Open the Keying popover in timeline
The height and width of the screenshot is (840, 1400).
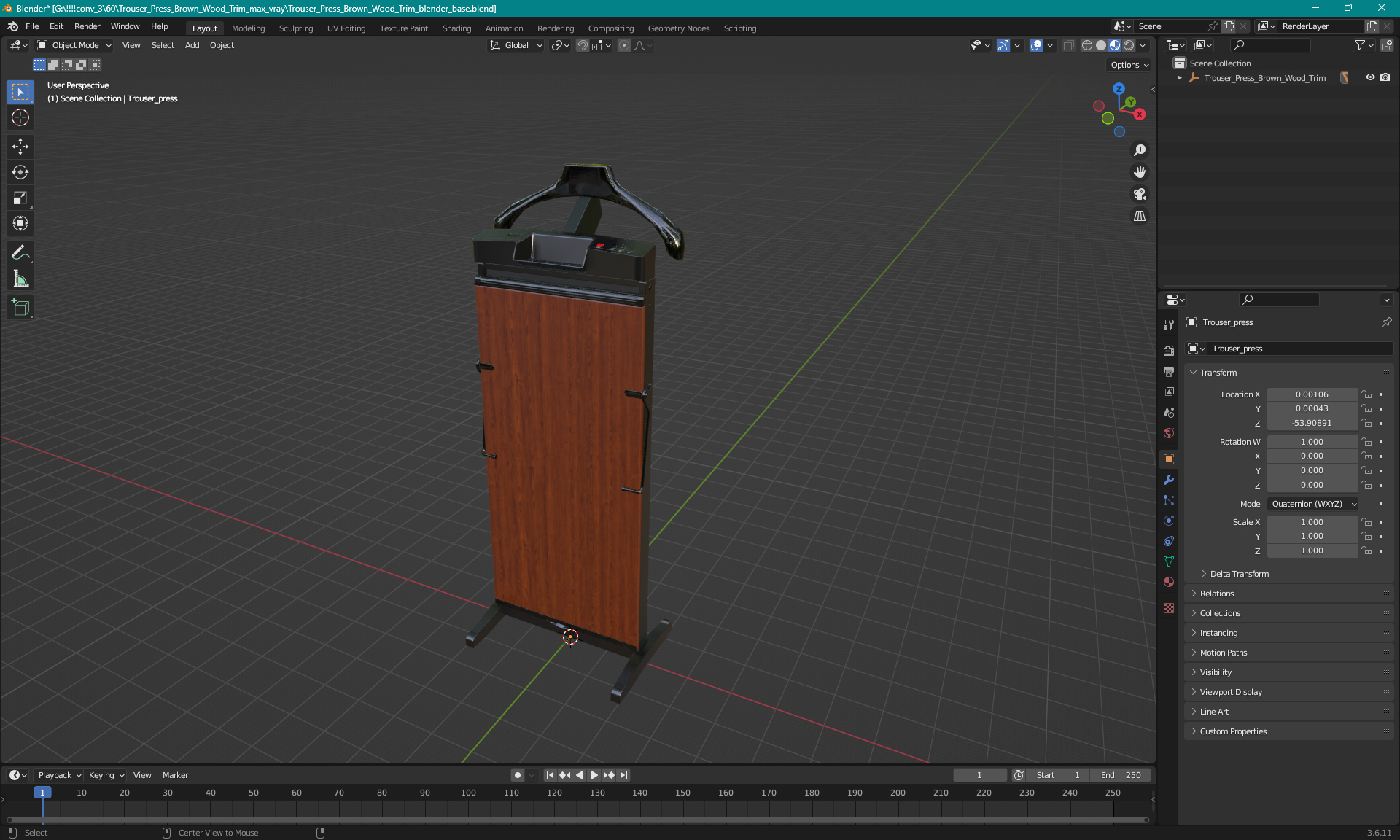pos(106,775)
